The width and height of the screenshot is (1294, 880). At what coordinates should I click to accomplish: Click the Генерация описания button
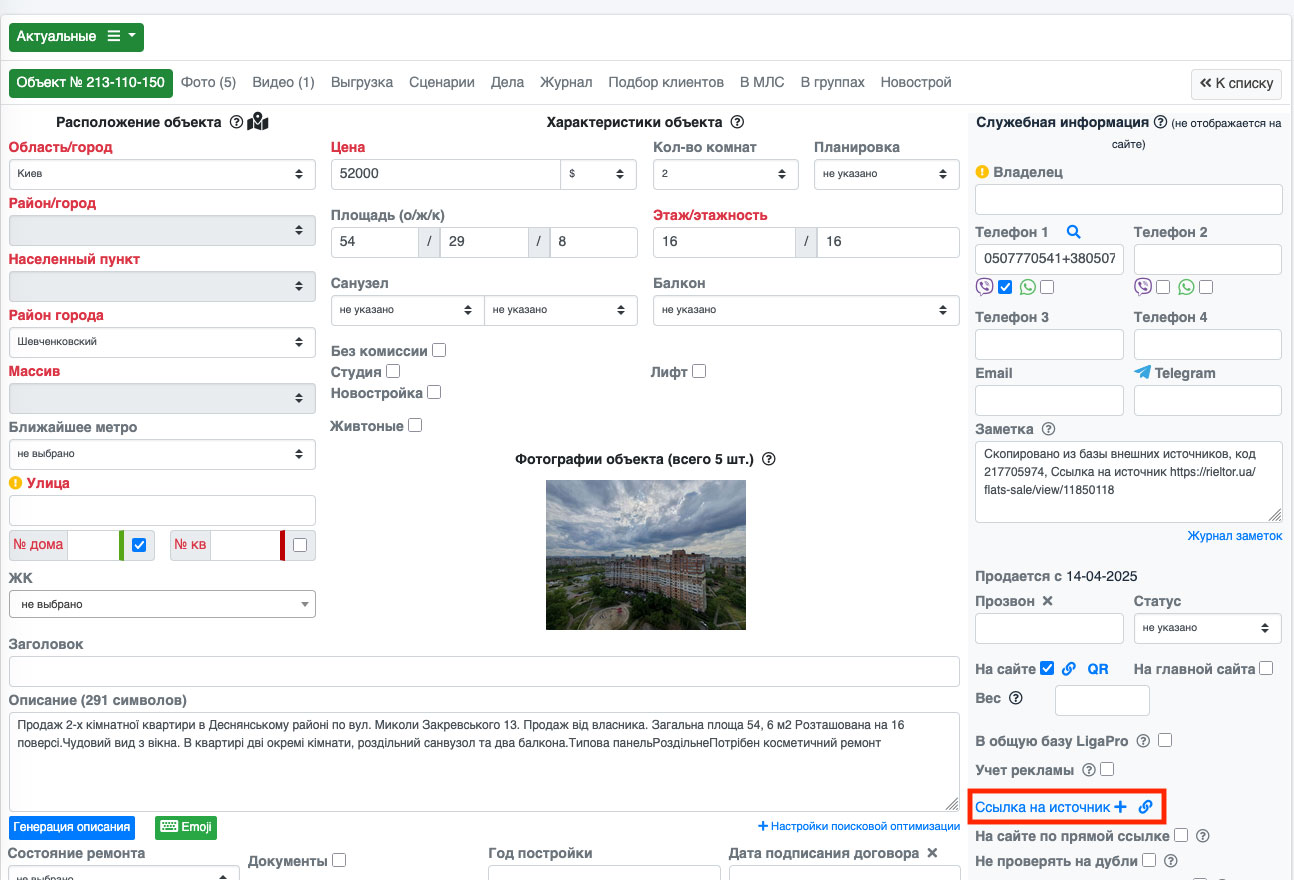[x=72, y=827]
